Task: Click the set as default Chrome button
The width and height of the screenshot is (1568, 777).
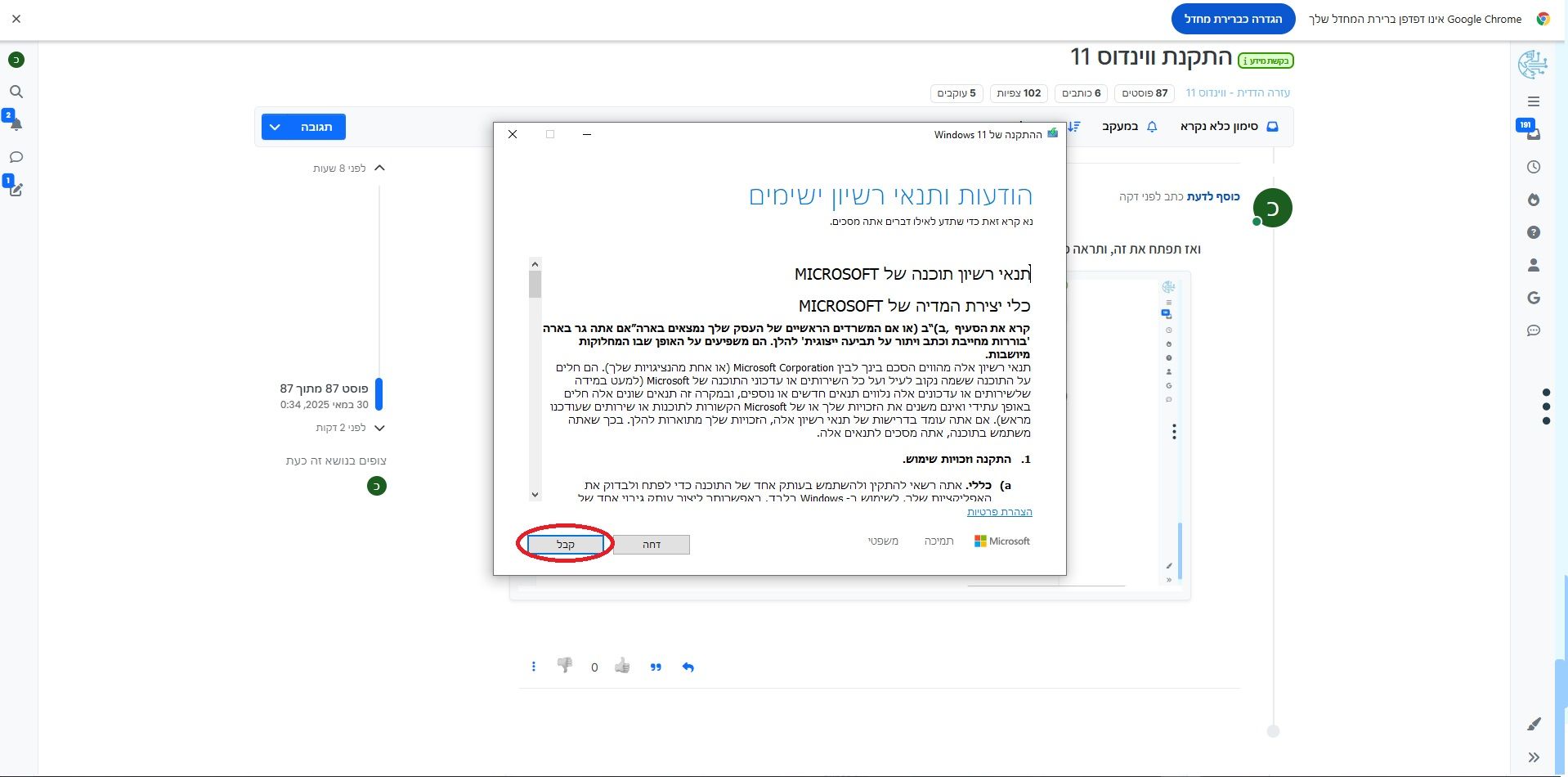Action: point(1233,19)
